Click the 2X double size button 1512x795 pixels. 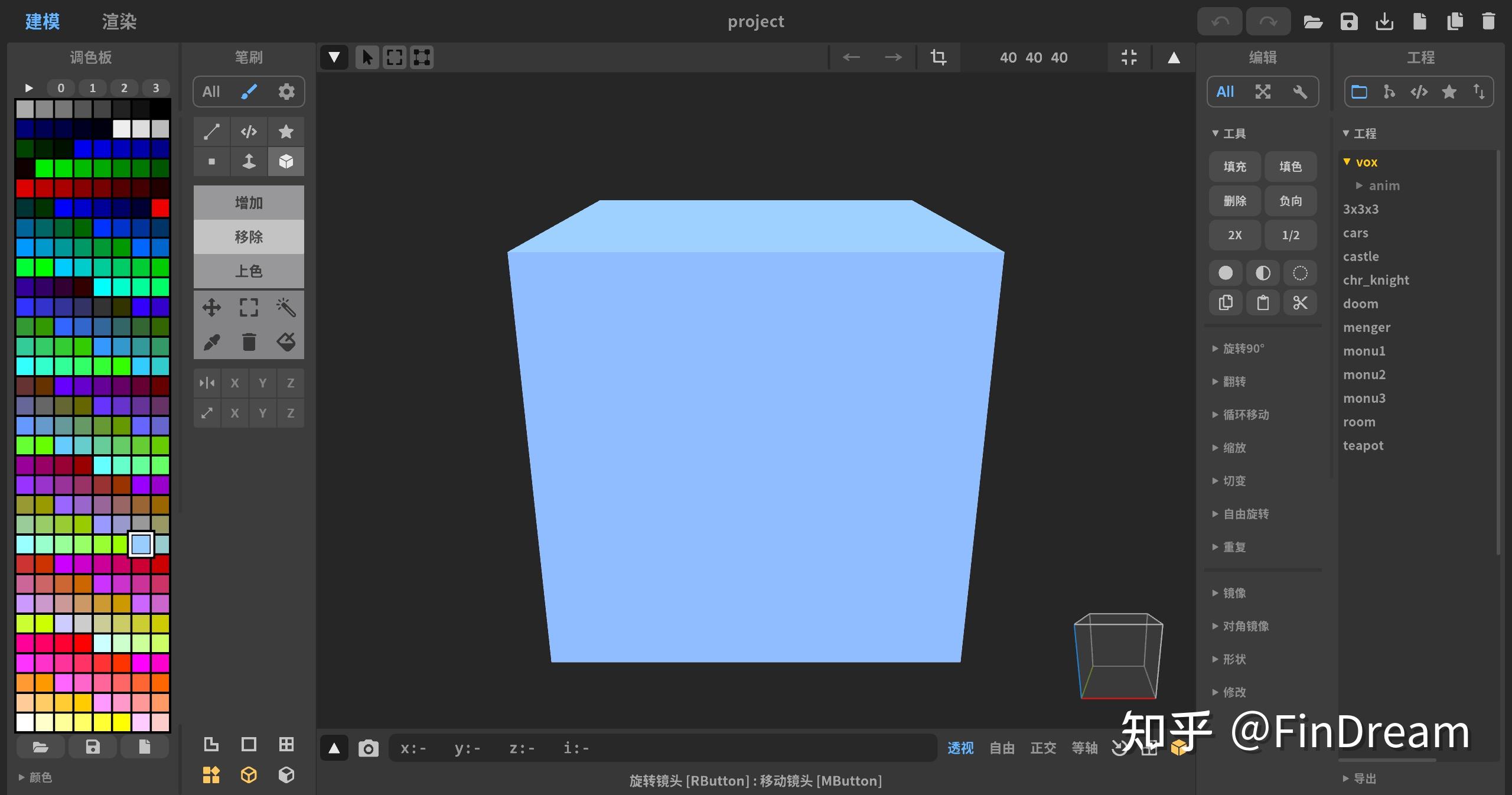[1235, 235]
